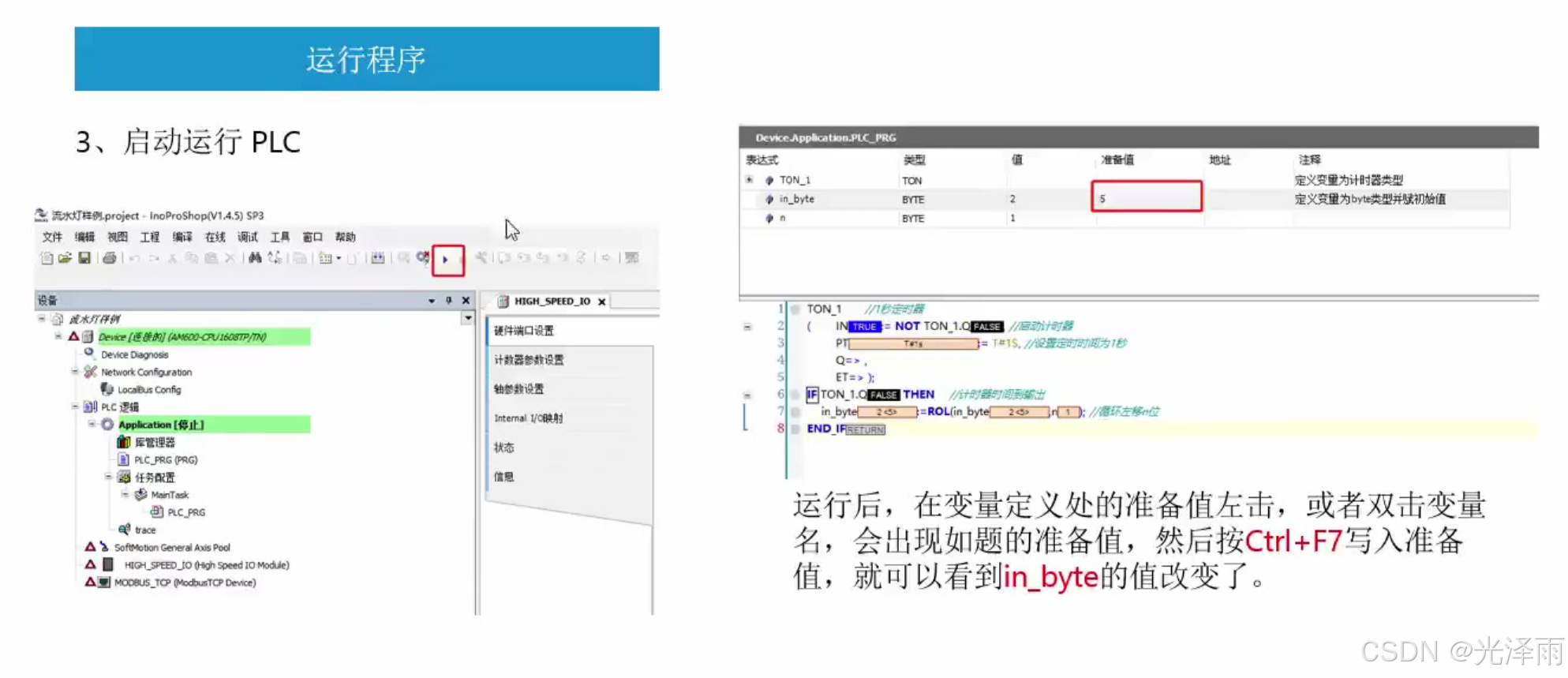Viewport: 1568px width, 678px height.
Task: Toggle breakpoint marker on code line 6
Action: point(795,395)
